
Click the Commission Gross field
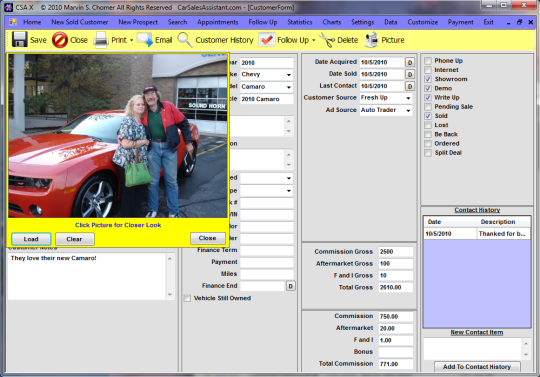395,252
